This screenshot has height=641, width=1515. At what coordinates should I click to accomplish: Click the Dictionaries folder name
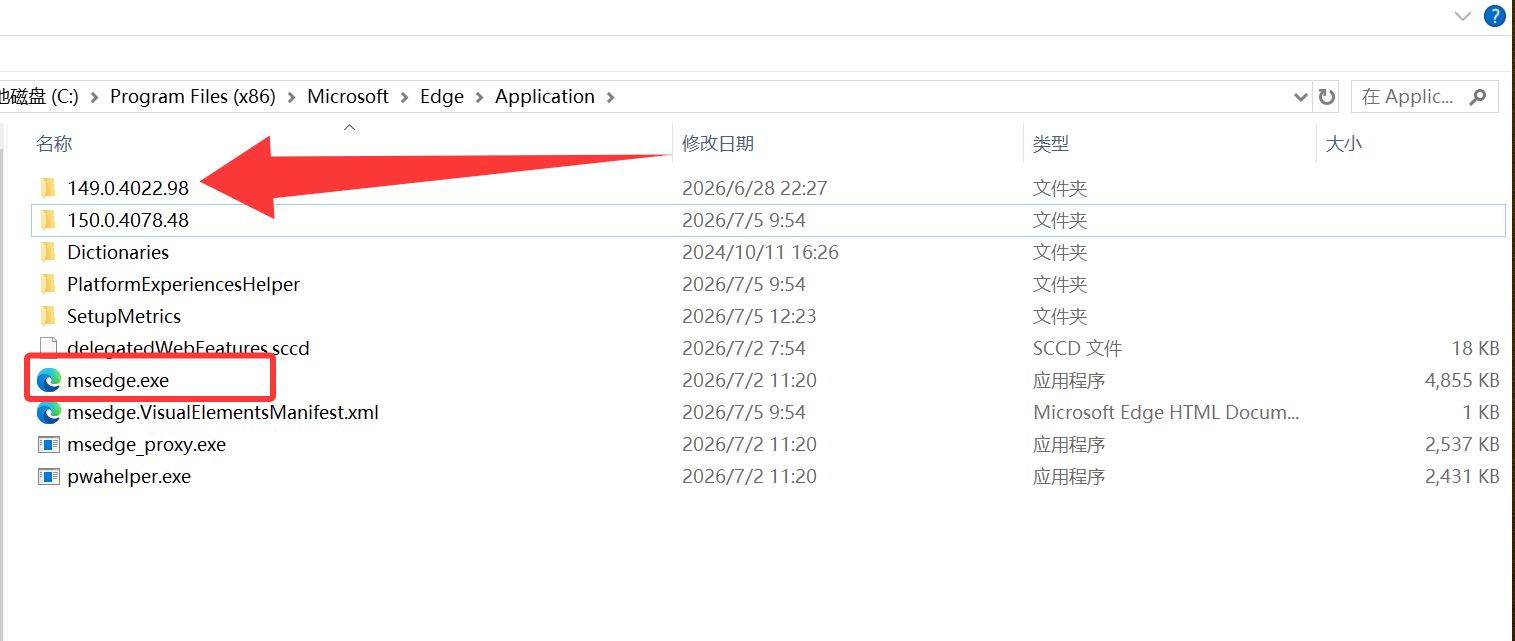(x=118, y=252)
